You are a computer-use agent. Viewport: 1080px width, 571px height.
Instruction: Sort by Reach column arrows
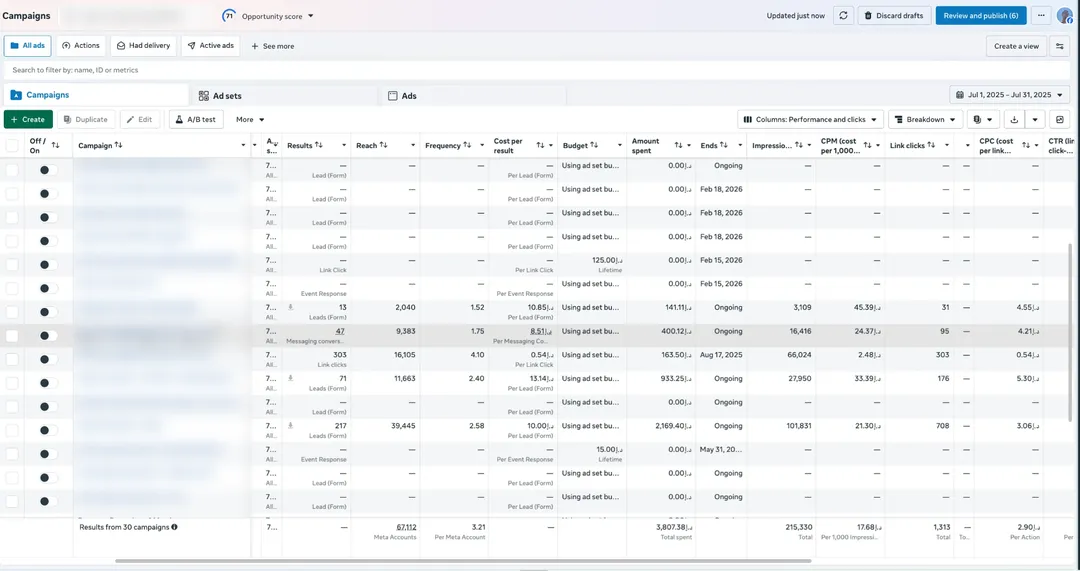point(384,145)
